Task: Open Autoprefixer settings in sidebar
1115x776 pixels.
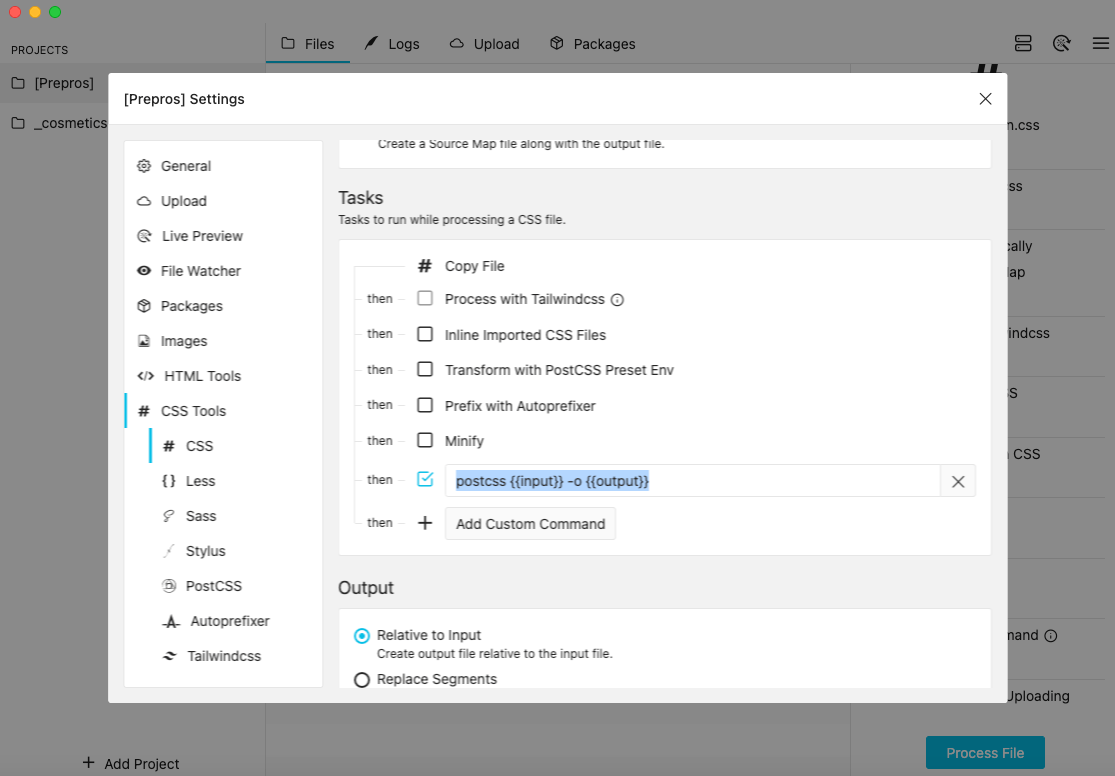Action: point(229,621)
